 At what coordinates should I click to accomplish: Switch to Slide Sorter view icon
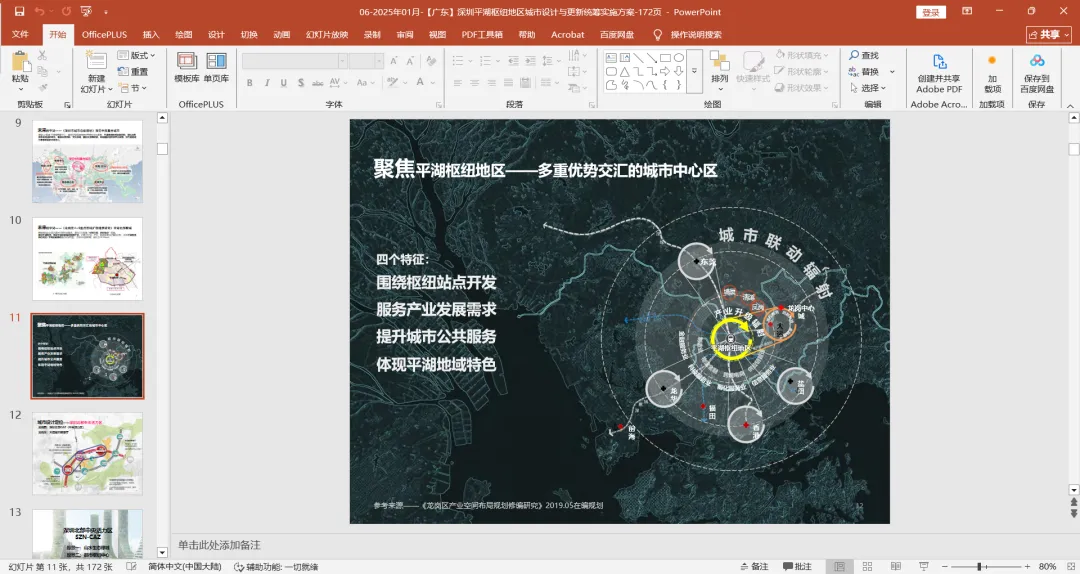tap(867, 566)
